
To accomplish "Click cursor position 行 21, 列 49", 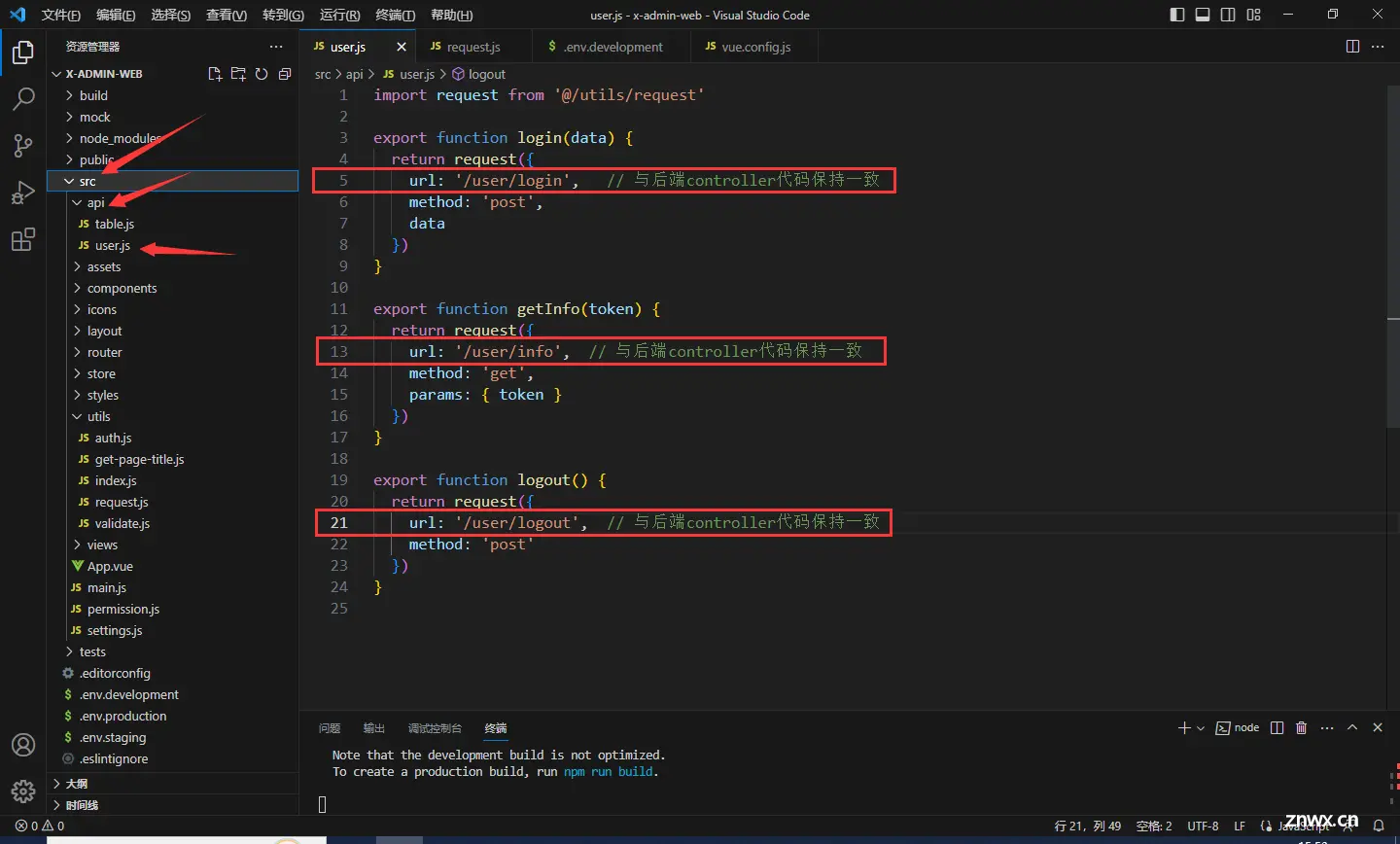I will (x=1088, y=826).
